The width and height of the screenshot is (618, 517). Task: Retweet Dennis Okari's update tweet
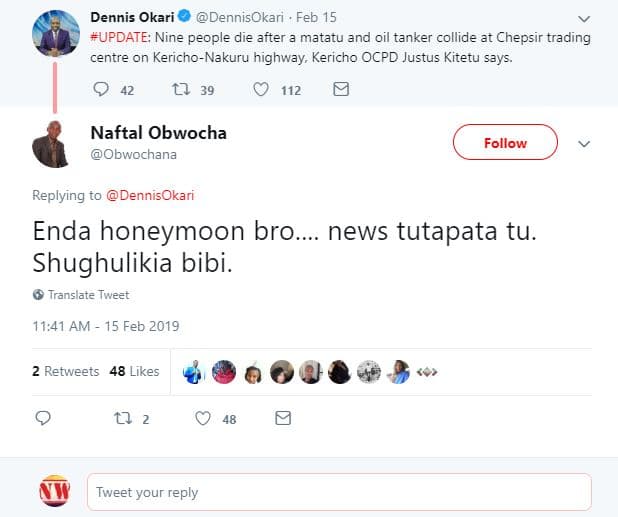tap(180, 90)
